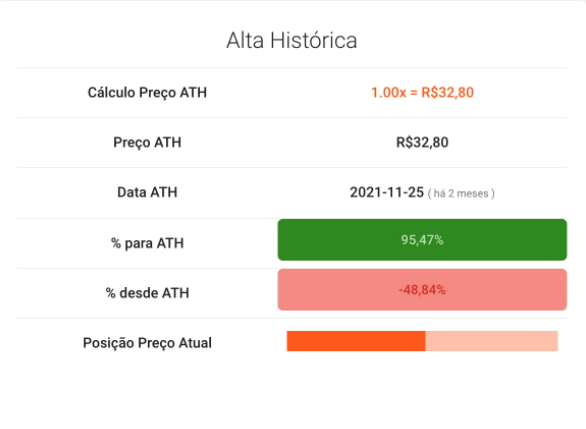
Task: Click the -48,84% percentage text
Action: point(422,290)
